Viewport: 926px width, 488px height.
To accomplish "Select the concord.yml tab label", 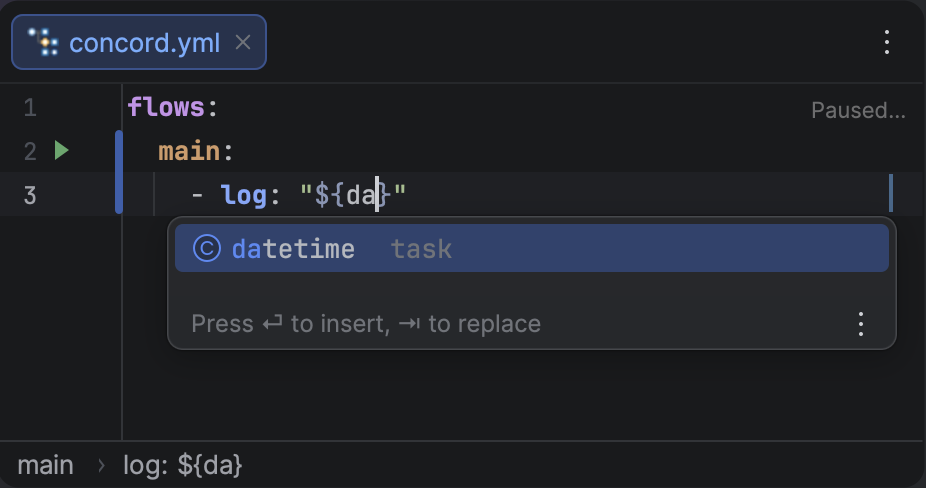I will click(144, 43).
